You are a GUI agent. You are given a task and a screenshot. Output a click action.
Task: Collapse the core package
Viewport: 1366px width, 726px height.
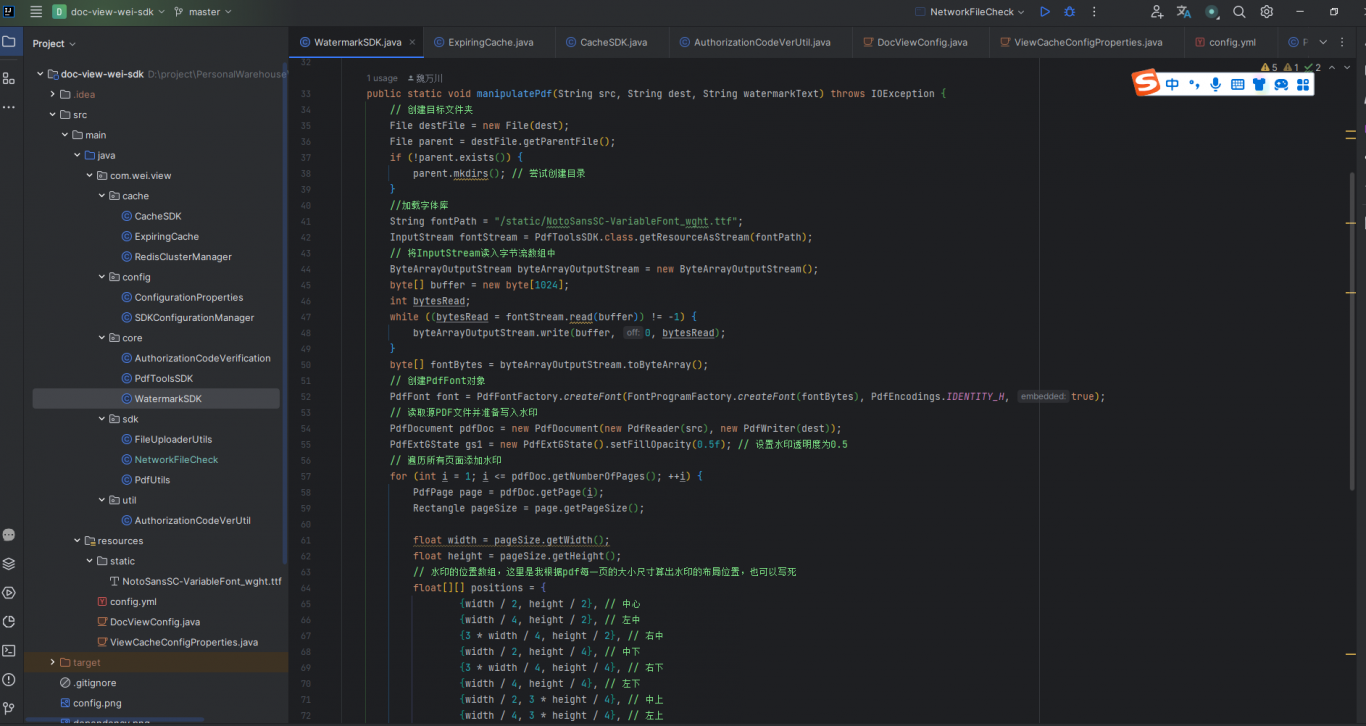click(102, 338)
